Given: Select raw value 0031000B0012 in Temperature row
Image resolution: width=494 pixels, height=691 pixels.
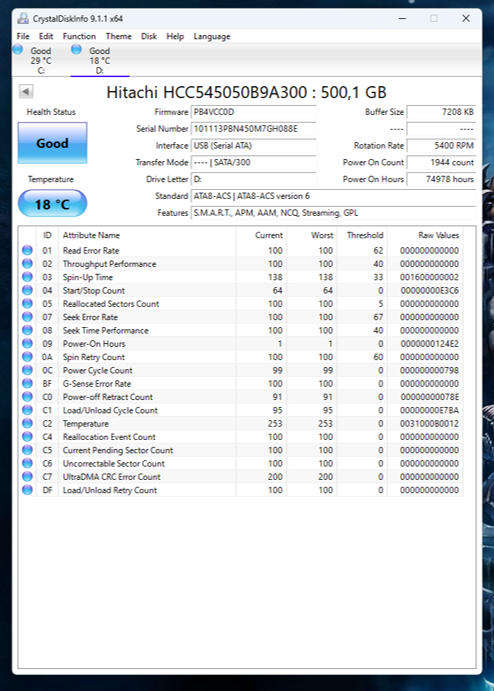Looking at the screenshot, I should click(430, 423).
